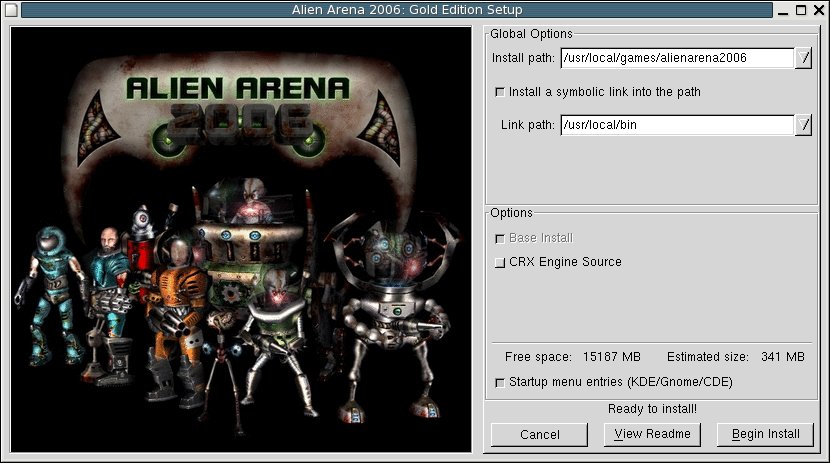Open the View Readme button
This screenshot has height=463, width=830.
point(652,434)
